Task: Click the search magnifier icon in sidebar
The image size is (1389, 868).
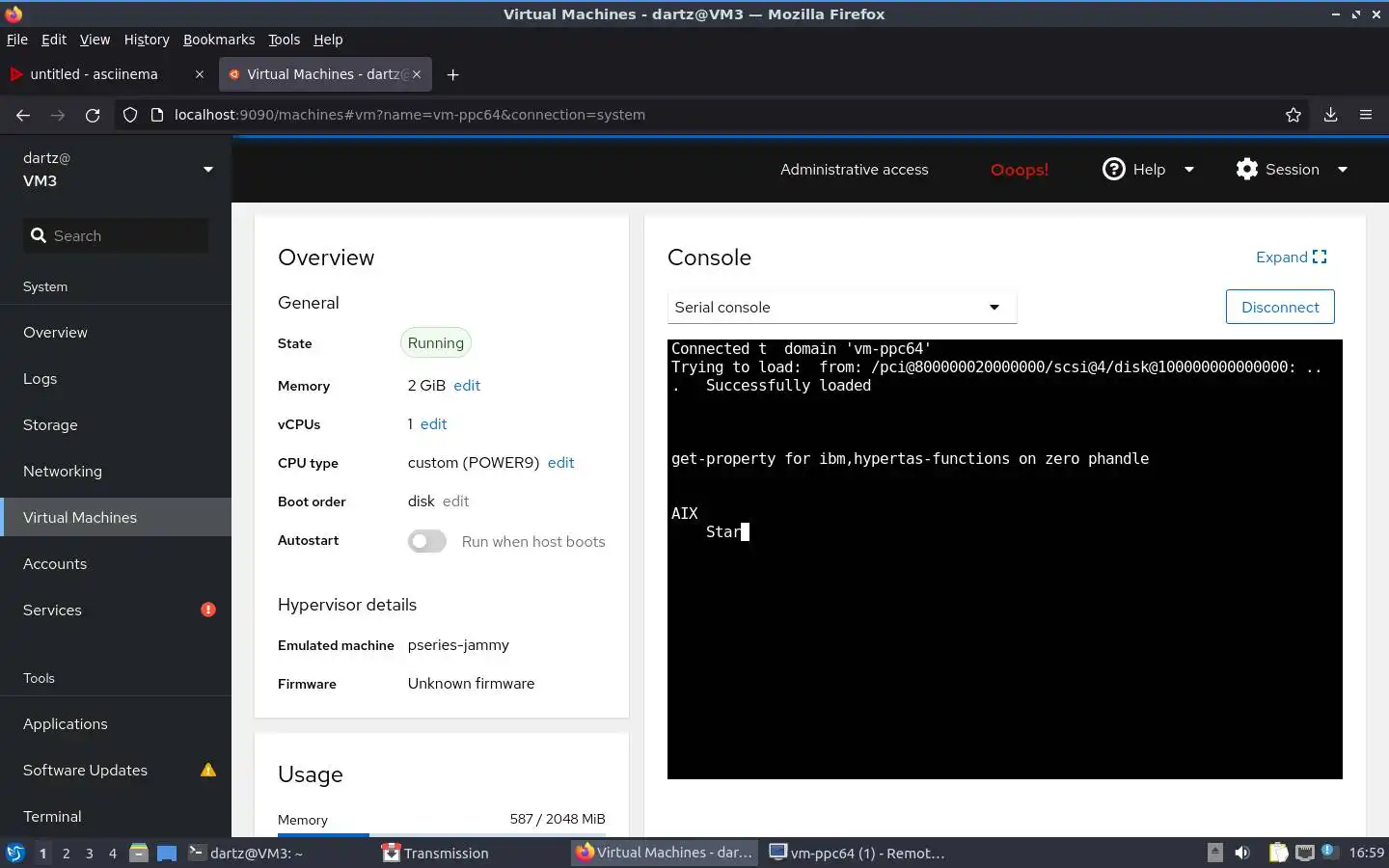Action: [x=39, y=235]
